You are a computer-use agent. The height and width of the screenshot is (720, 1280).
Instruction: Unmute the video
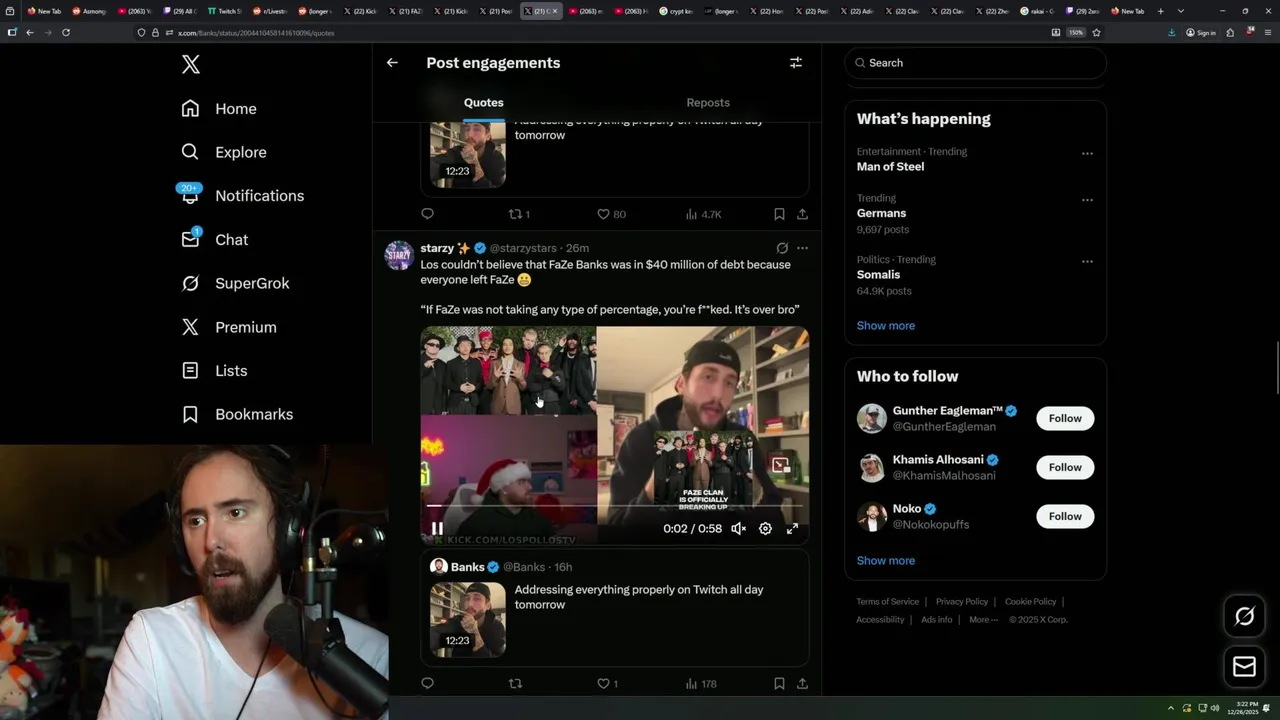pyautogui.click(x=738, y=529)
